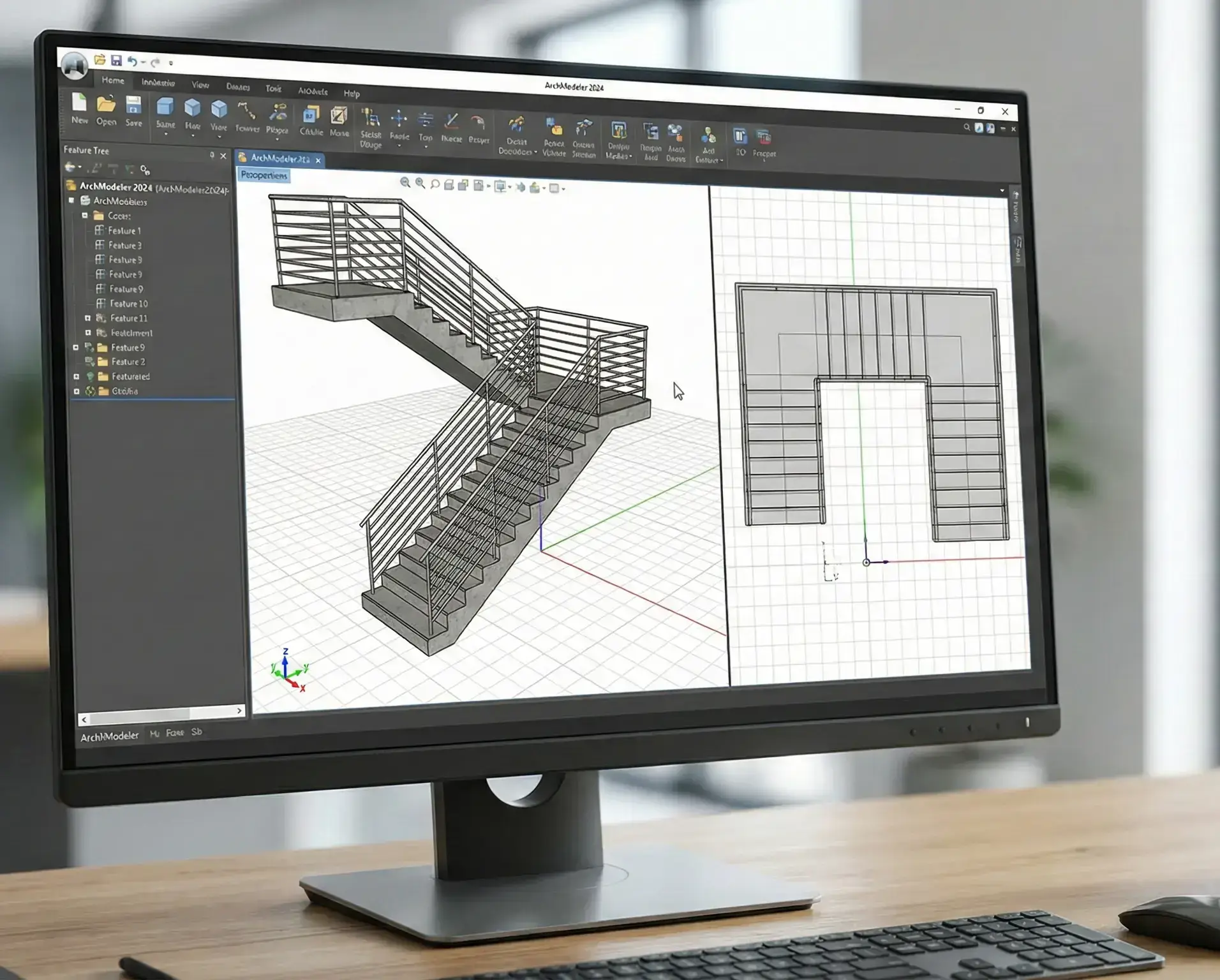Open the Top tool dropdown arrow

click(x=426, y=147)
